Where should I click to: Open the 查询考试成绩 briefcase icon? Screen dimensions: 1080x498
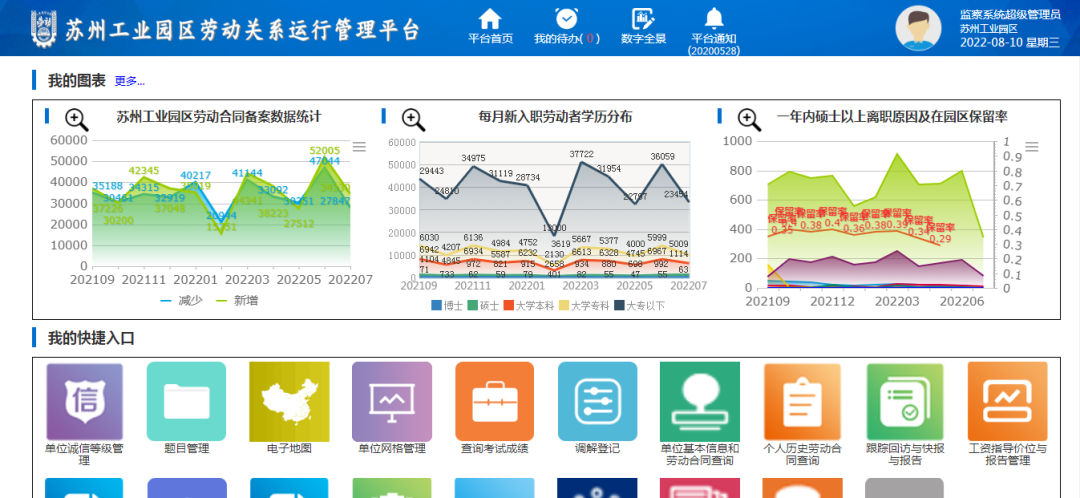(x=494, y=402)
